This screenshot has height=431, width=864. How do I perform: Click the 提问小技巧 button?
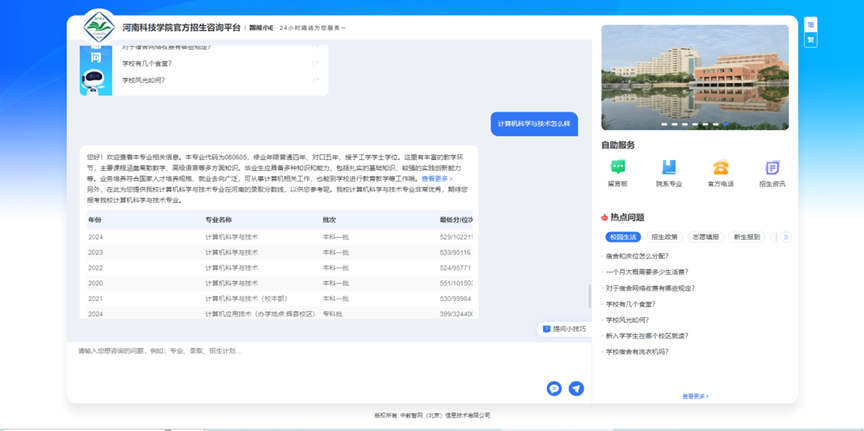[564, 329]
